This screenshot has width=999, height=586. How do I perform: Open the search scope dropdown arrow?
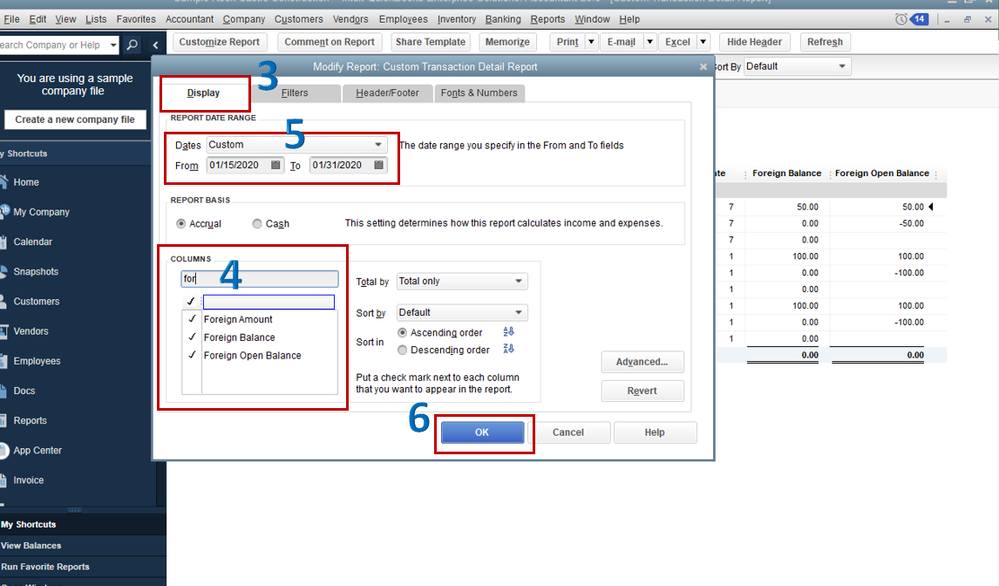point(113,45)
